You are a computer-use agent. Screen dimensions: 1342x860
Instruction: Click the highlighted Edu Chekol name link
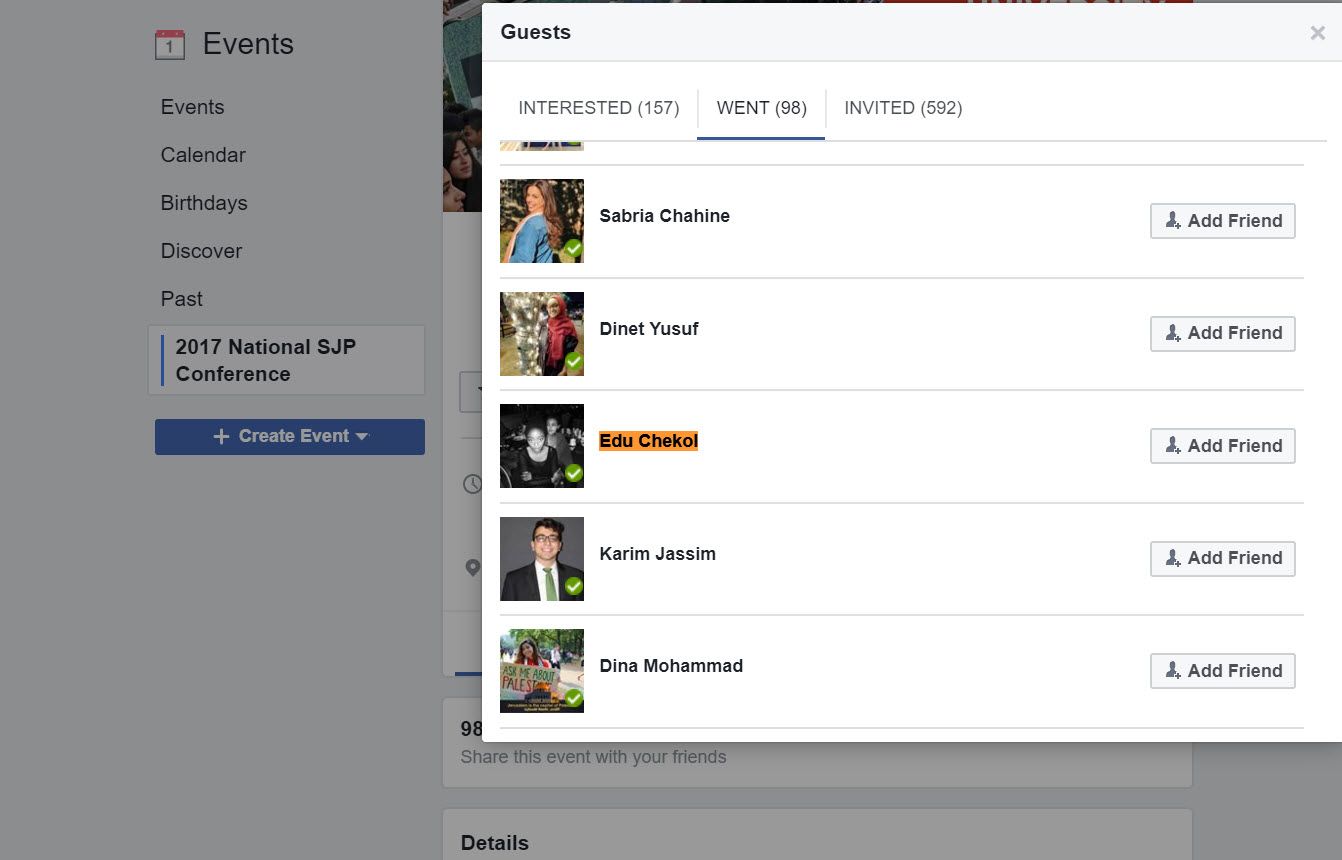click(648, 441)
